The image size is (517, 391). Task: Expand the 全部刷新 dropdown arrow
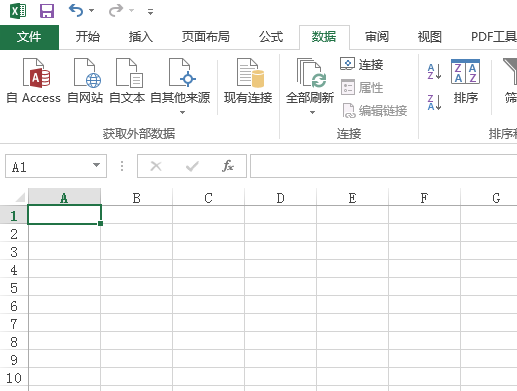312,112
